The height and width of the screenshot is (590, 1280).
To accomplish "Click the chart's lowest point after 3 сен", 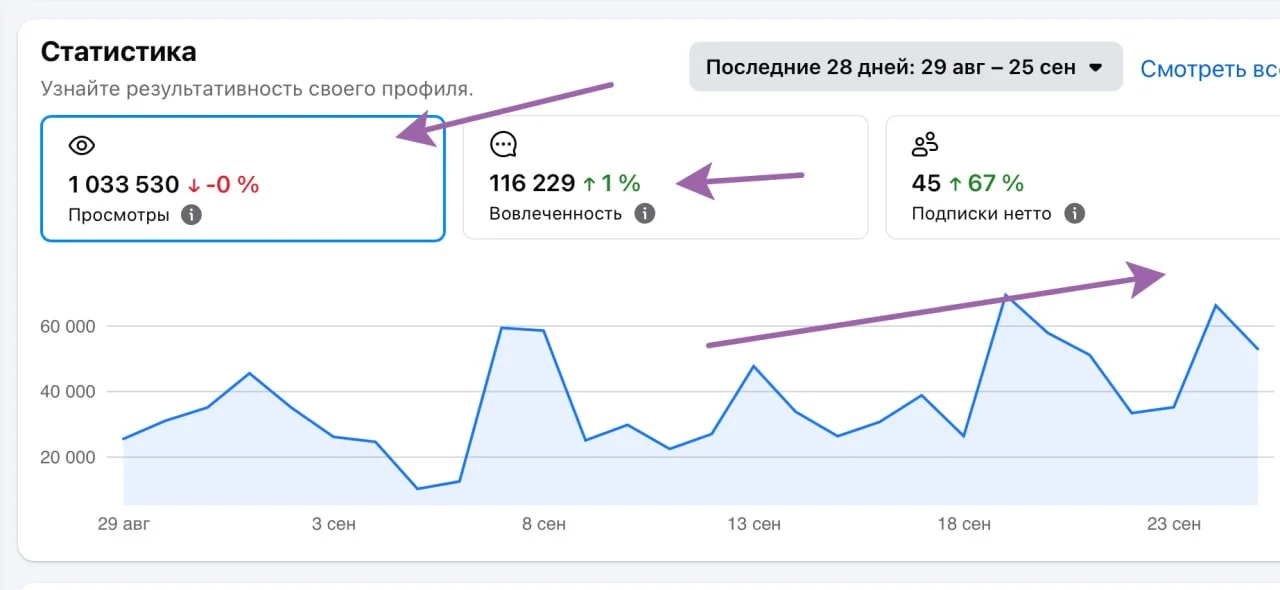I will (417, 488).
